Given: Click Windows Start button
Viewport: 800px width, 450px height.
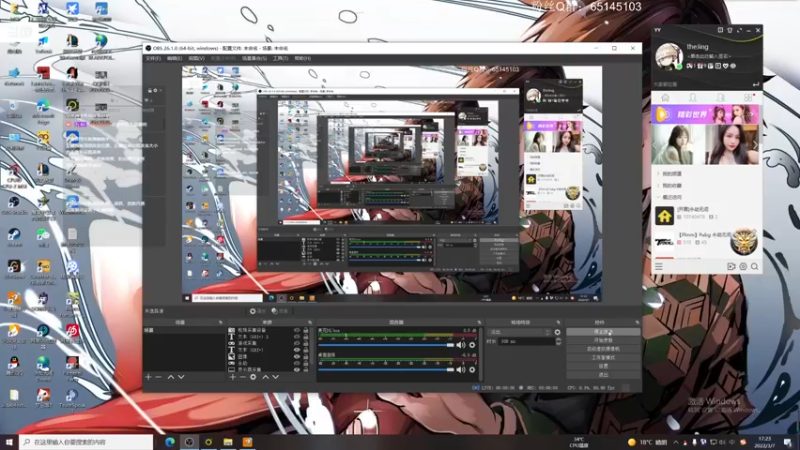Looking at the screenshot, I should pyautogui.click(x=9, y=442).
